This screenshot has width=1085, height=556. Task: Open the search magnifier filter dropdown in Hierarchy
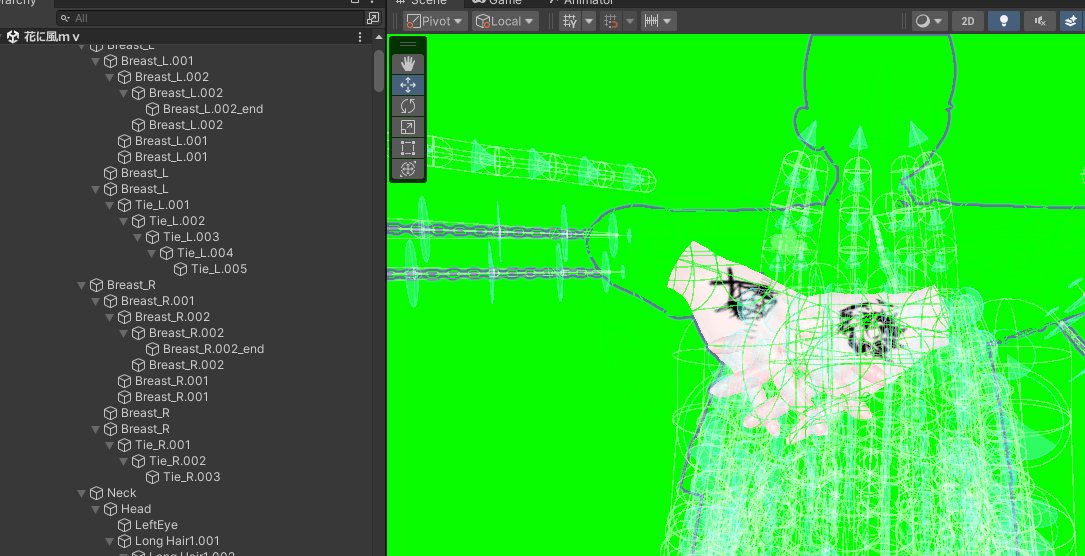(x=65, y=18)
